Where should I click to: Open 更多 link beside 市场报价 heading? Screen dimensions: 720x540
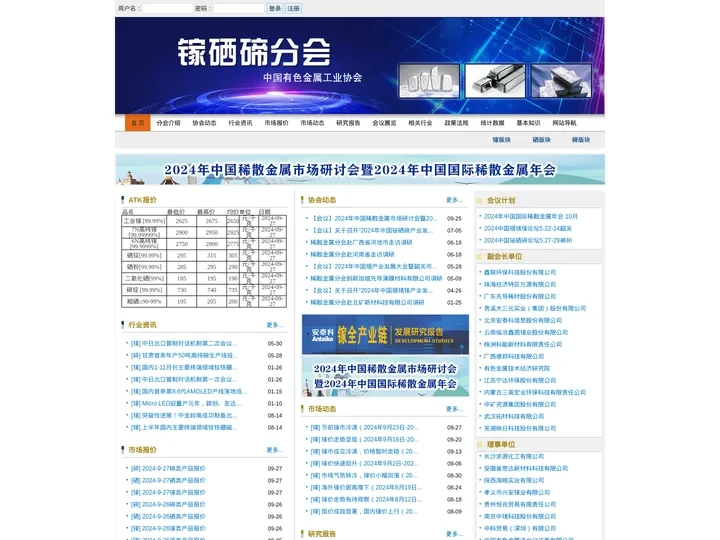coord(275,450)
